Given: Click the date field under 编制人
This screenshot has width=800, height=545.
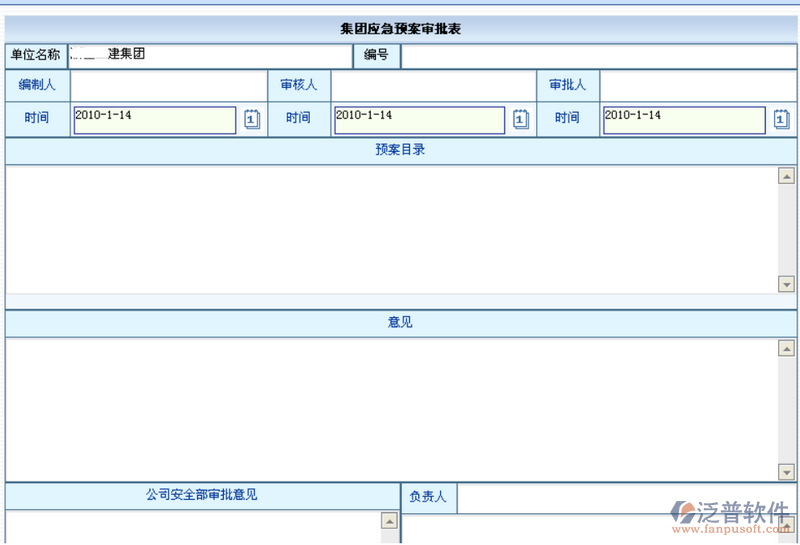Looking at the screenshot, I should tap(155, 120).
